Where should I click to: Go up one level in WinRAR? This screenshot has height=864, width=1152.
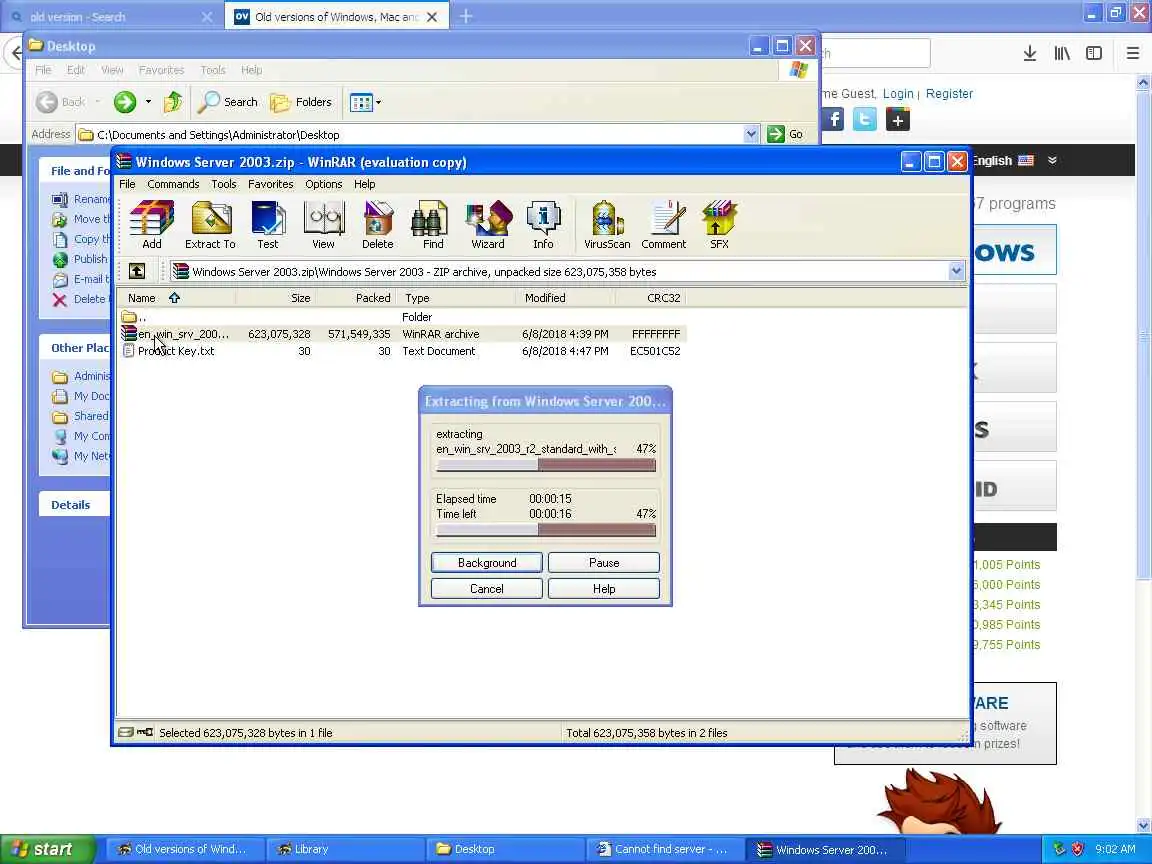(137, 271)
